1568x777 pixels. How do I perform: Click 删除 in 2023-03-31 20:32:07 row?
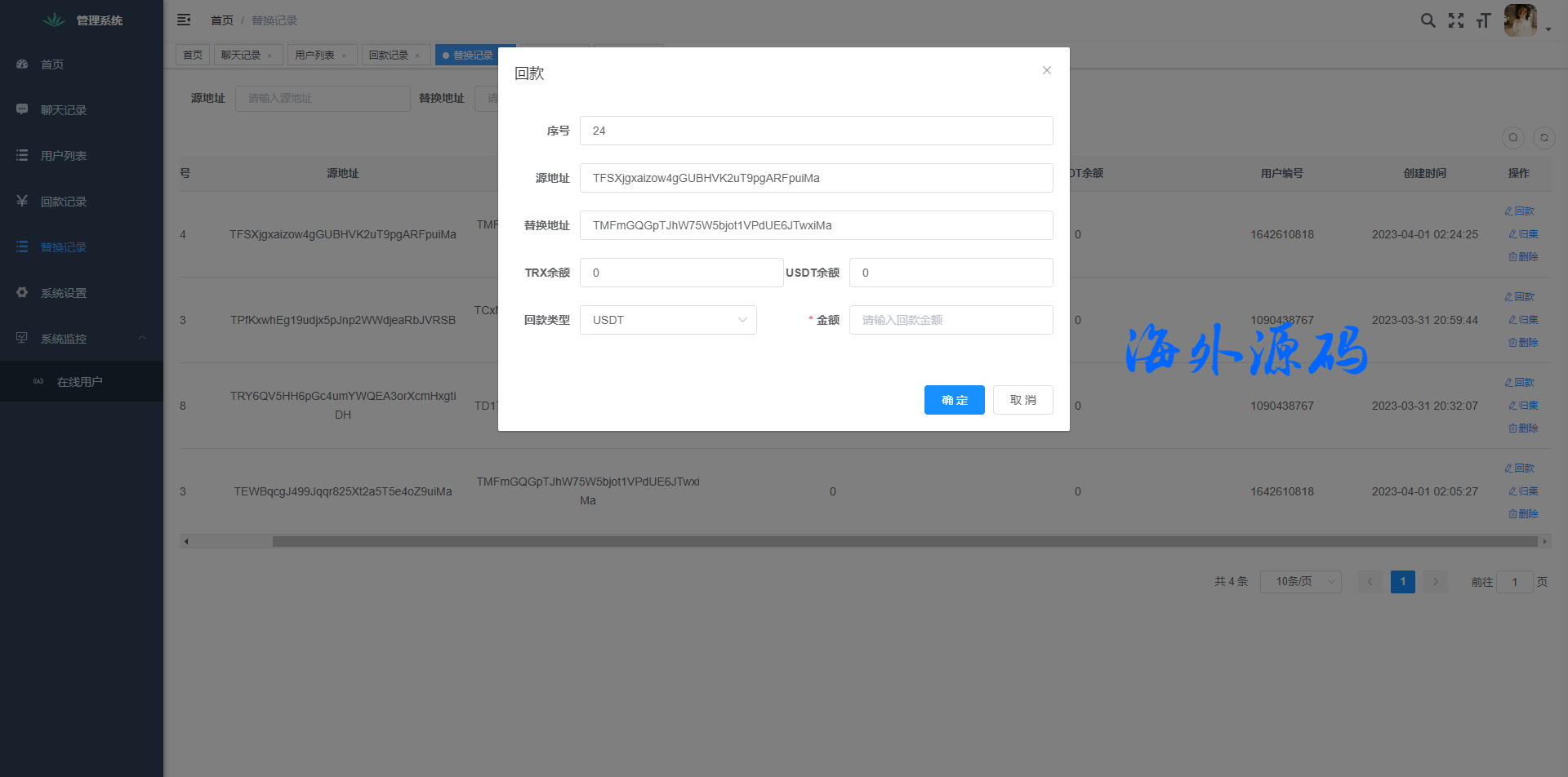pos(1523,428)
